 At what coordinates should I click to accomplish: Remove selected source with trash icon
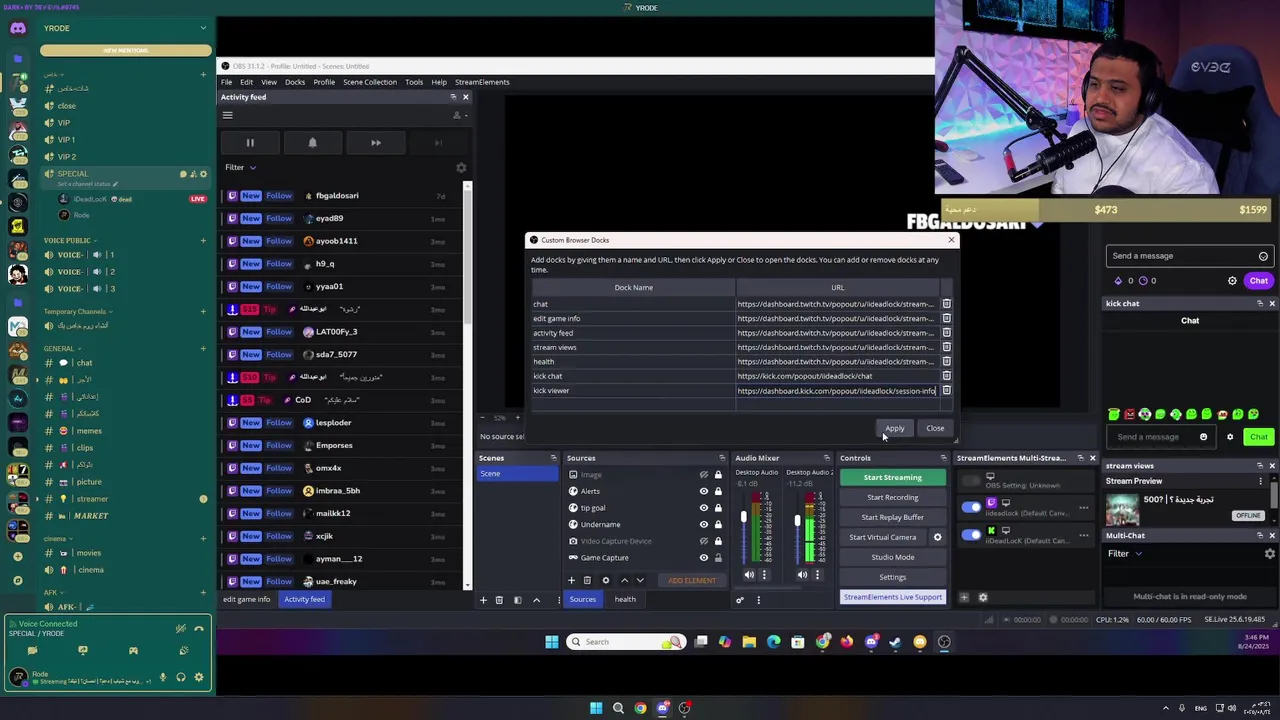587,580
